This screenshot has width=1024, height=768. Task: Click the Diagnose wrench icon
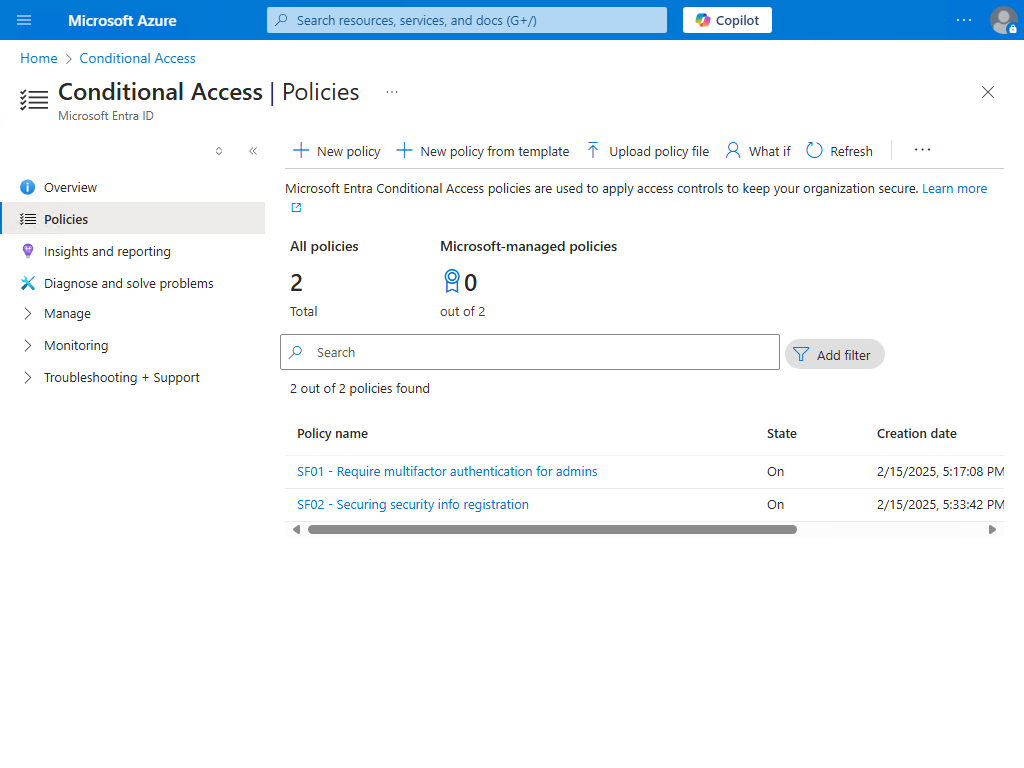point(27,283)
